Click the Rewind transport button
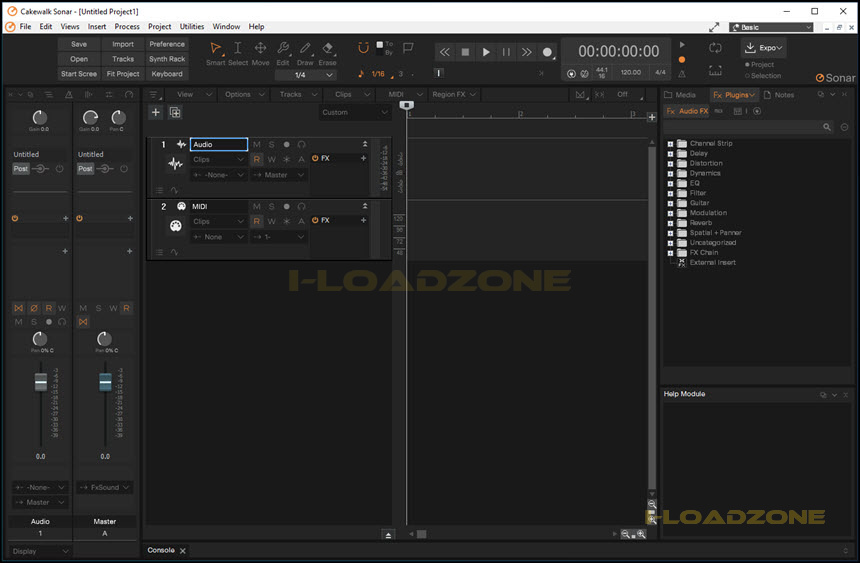 click(x=445, y=52)
